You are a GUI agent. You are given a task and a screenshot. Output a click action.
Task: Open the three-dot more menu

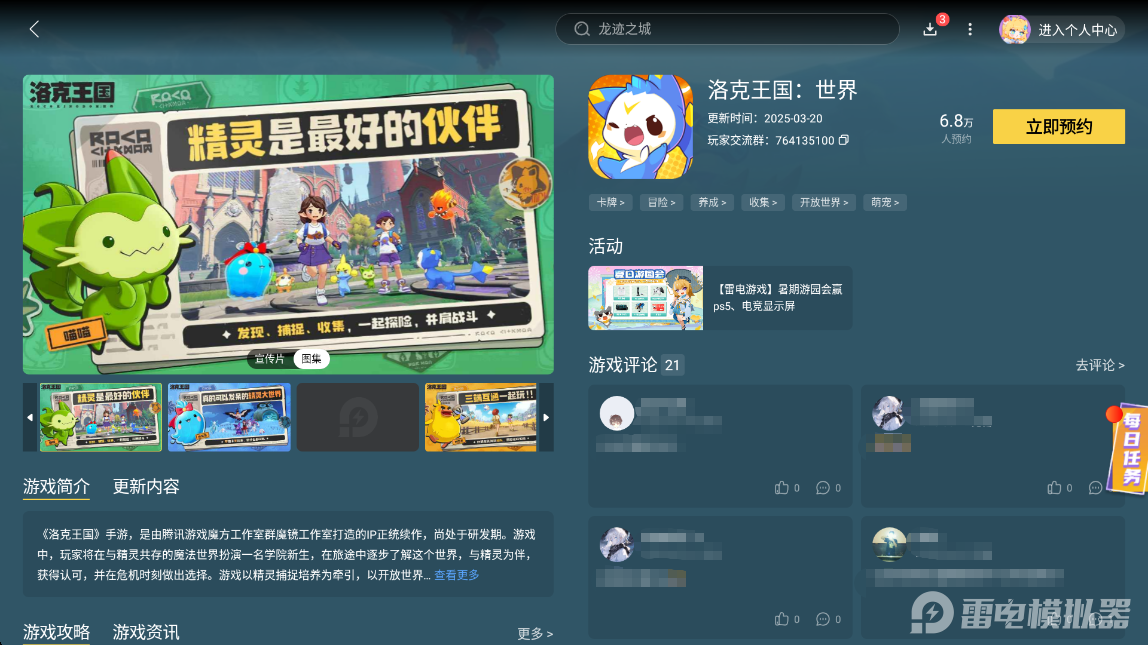(970, 29)
